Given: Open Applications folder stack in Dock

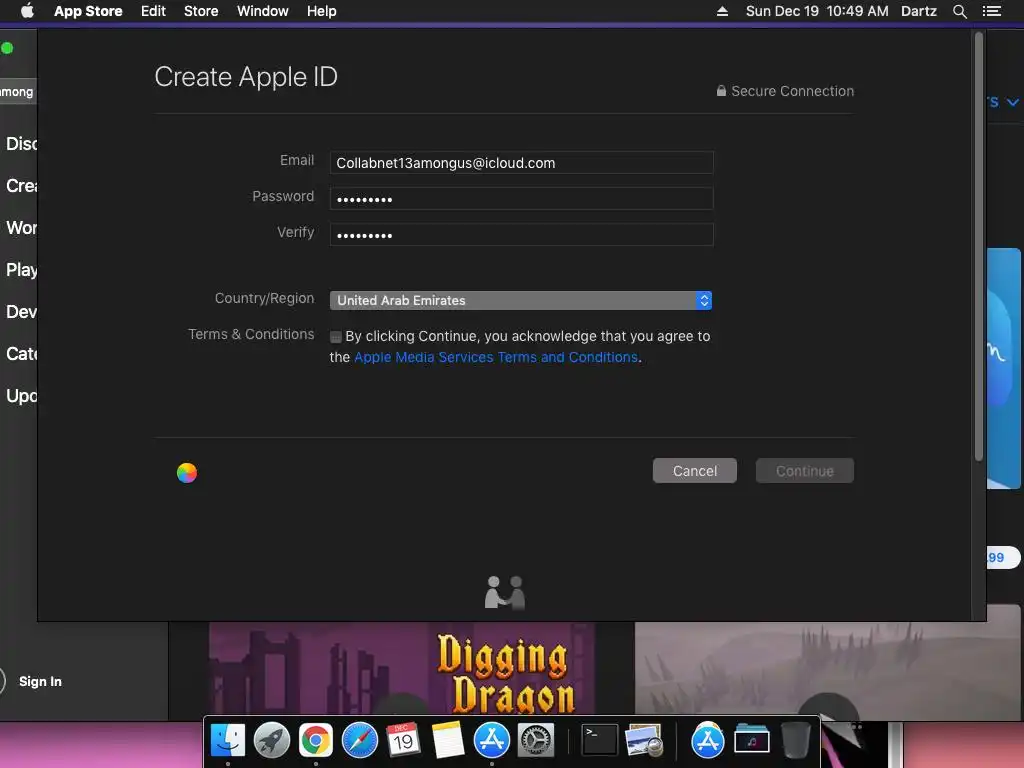Looking at the screenshot, I should tap(707, 740).
